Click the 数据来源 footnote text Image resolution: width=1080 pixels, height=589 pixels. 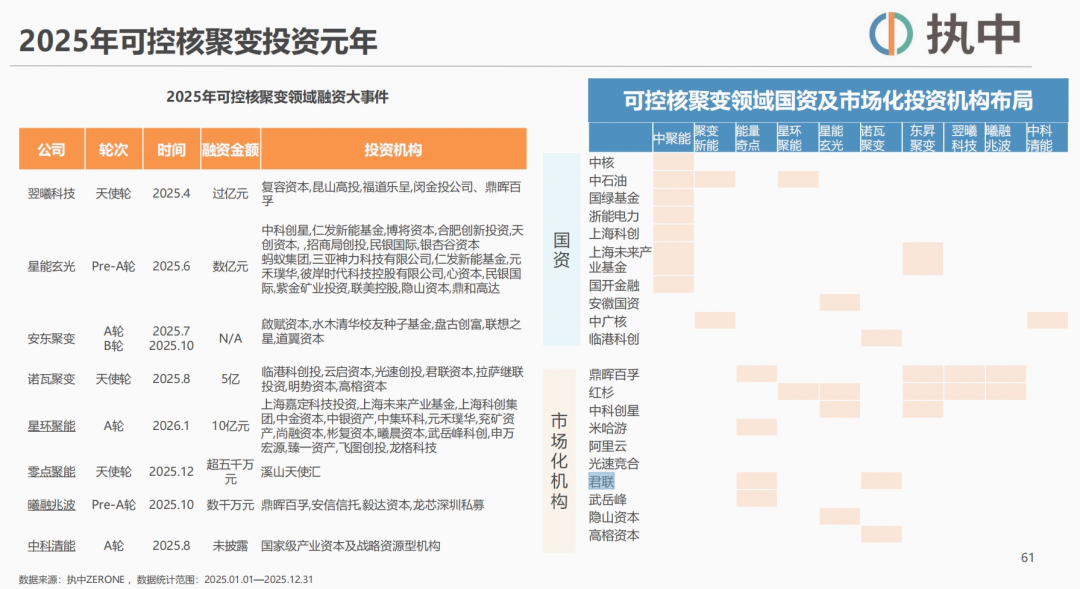click(166, 579)
